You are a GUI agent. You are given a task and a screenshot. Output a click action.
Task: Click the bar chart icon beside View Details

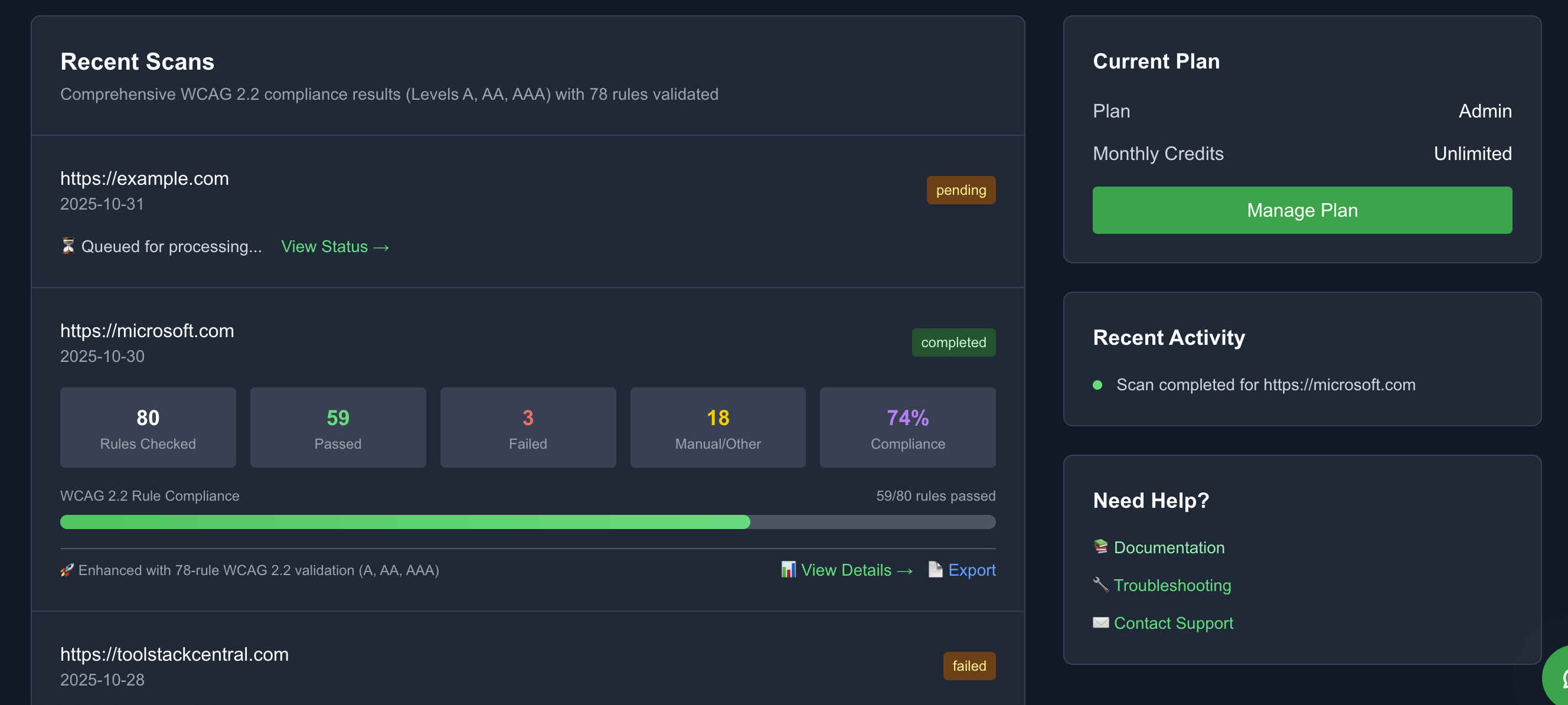coord(788,570)
